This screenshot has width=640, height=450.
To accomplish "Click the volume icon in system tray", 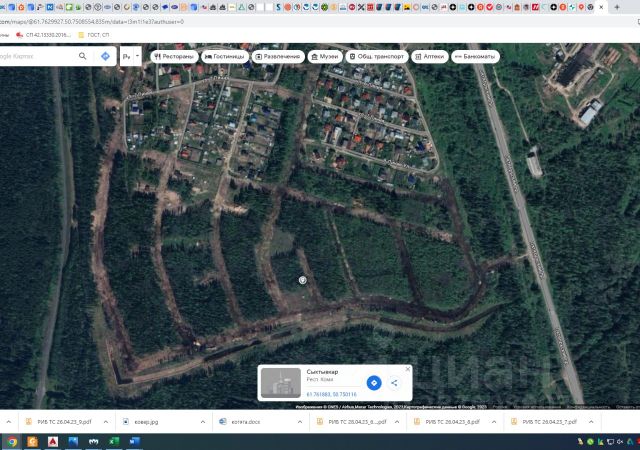I will click(x=620, y=441).
